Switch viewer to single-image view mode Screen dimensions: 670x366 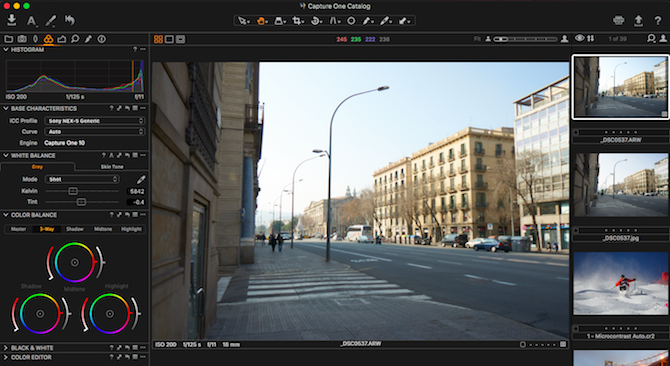pos(169,39)
